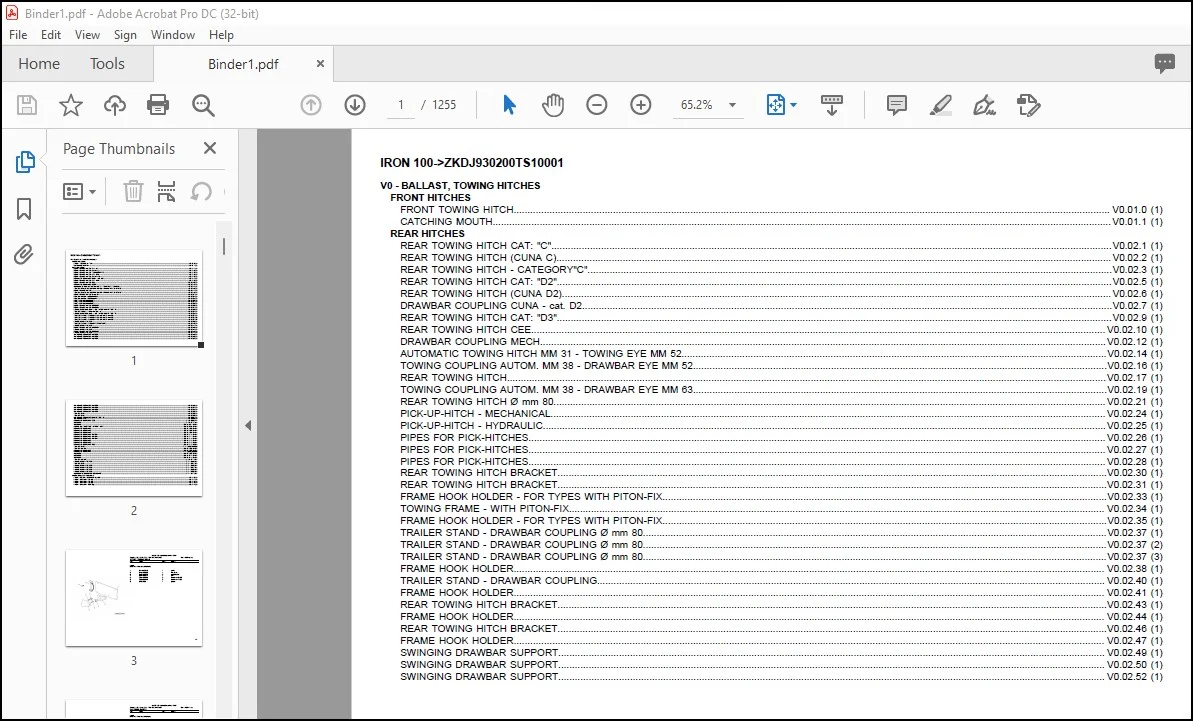Open the chat bubble notifications icon

coord(1164,63)
